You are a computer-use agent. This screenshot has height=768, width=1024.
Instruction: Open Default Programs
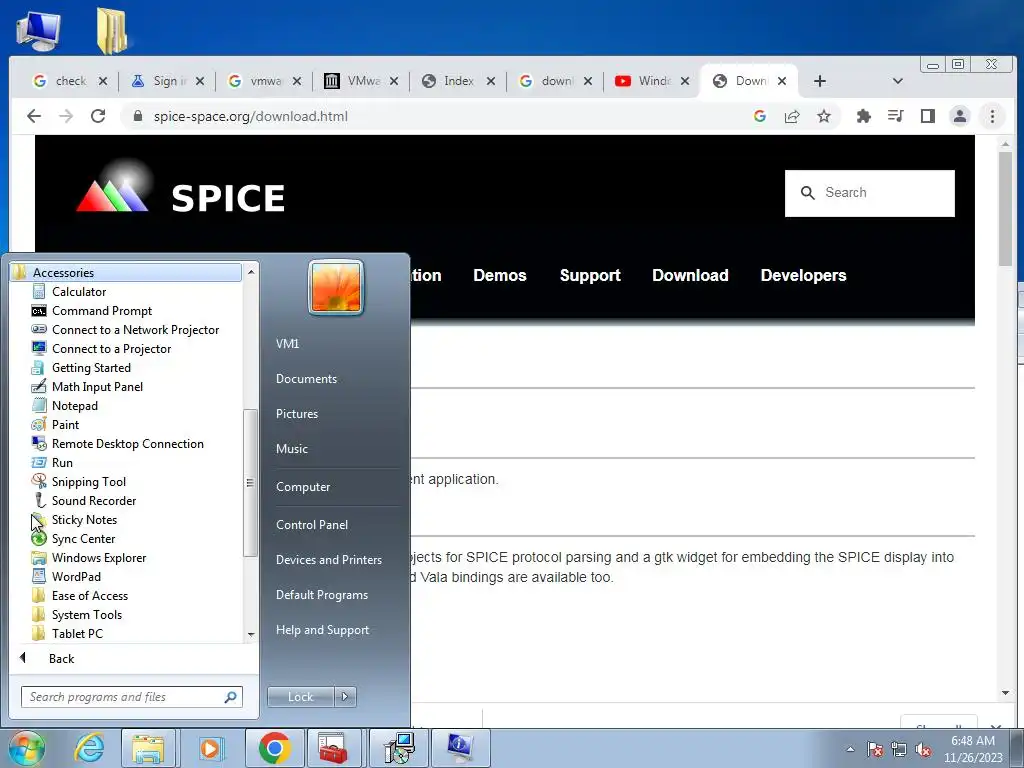point(321,595)
